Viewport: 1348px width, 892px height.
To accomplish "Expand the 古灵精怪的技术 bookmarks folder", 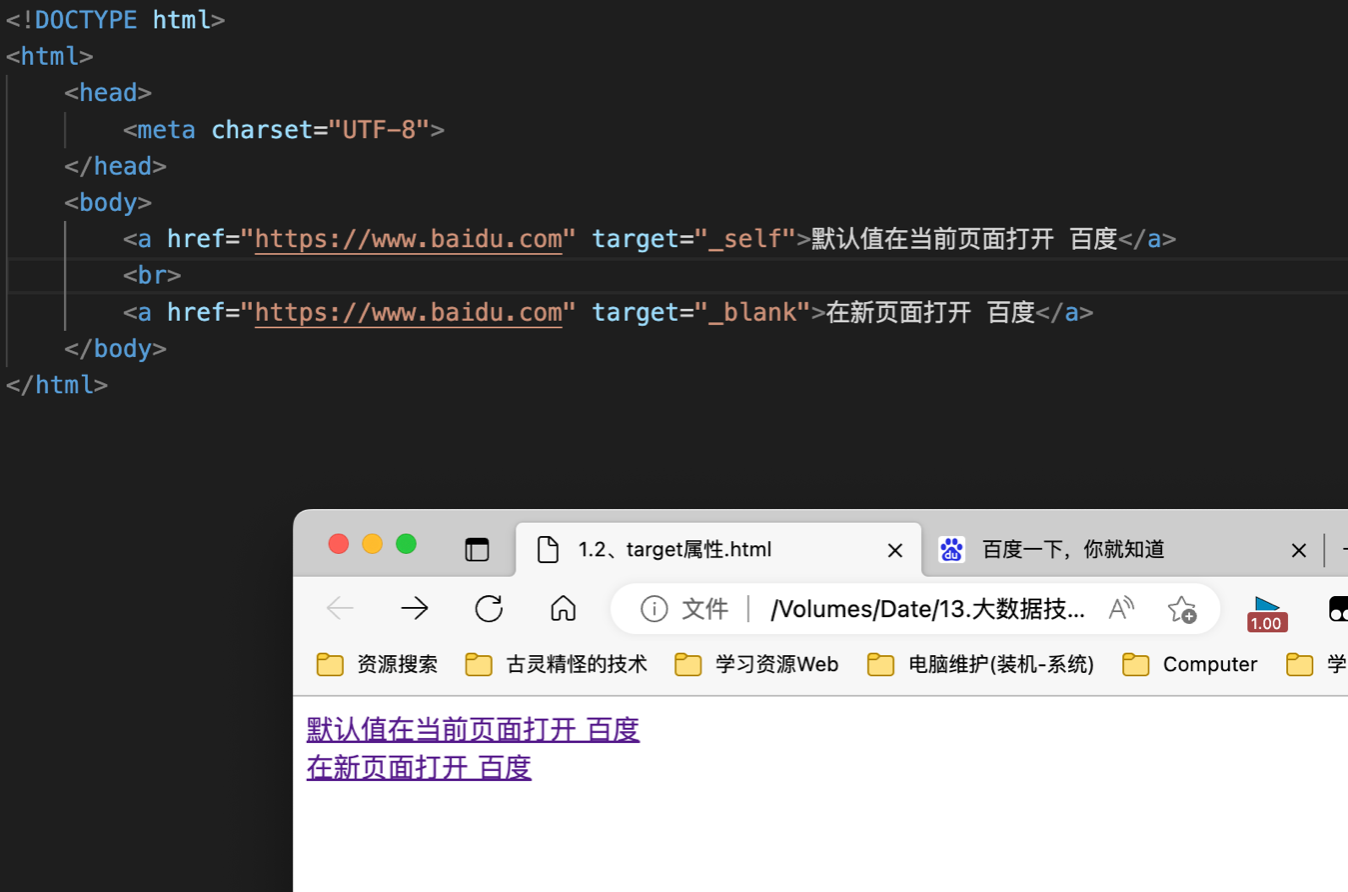I will coord(557,664).
